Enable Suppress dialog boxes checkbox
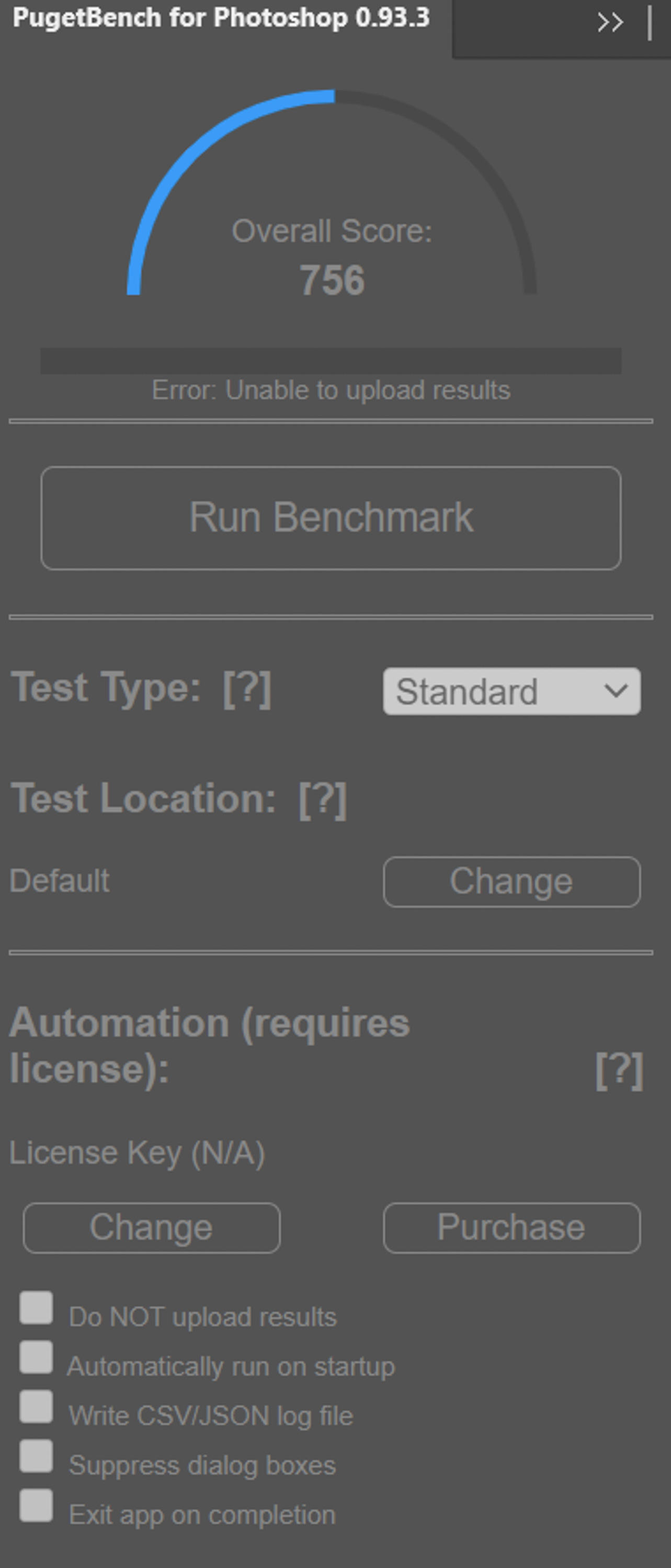The width and height of the screenshot is (671, 1568). point(36,1456)
